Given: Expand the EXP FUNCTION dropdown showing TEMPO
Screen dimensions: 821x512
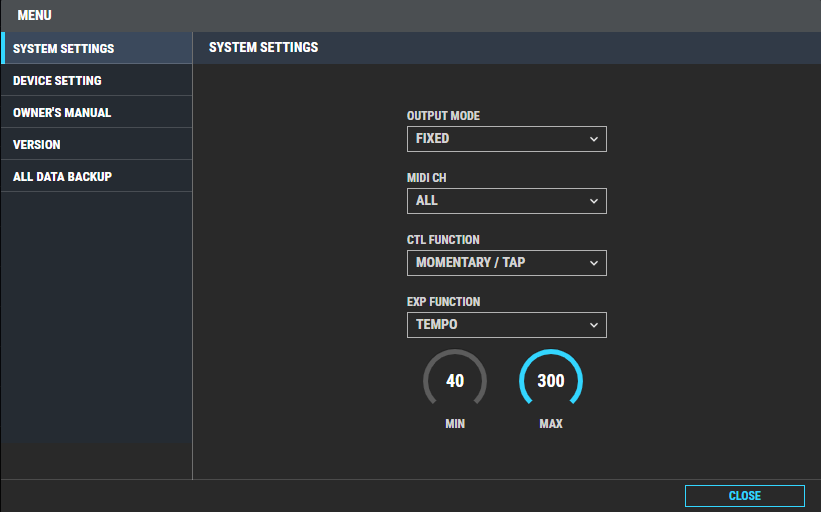Looking at the screenshot, I should coord(506,325).
